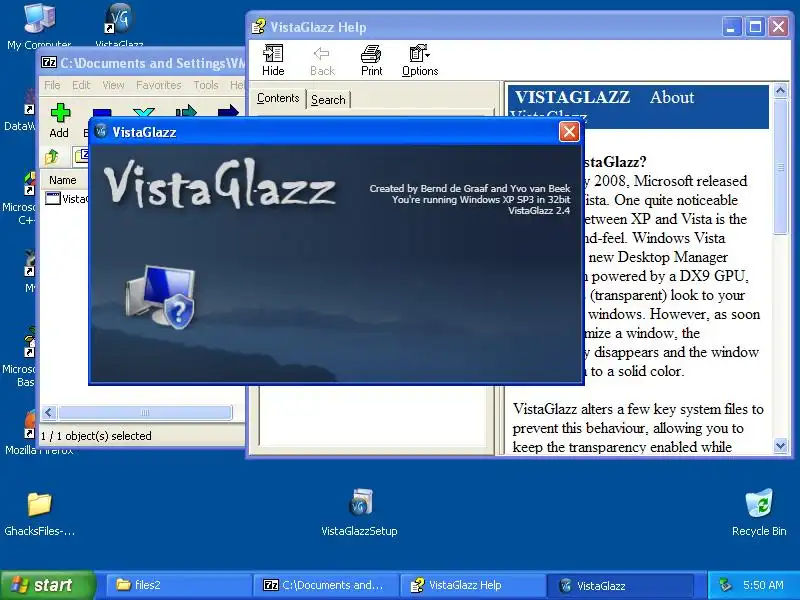This screenshot has height=600, width=800.
Task: Select the VistaGlazz desktop shortcut icon
Action: (119, 26)
